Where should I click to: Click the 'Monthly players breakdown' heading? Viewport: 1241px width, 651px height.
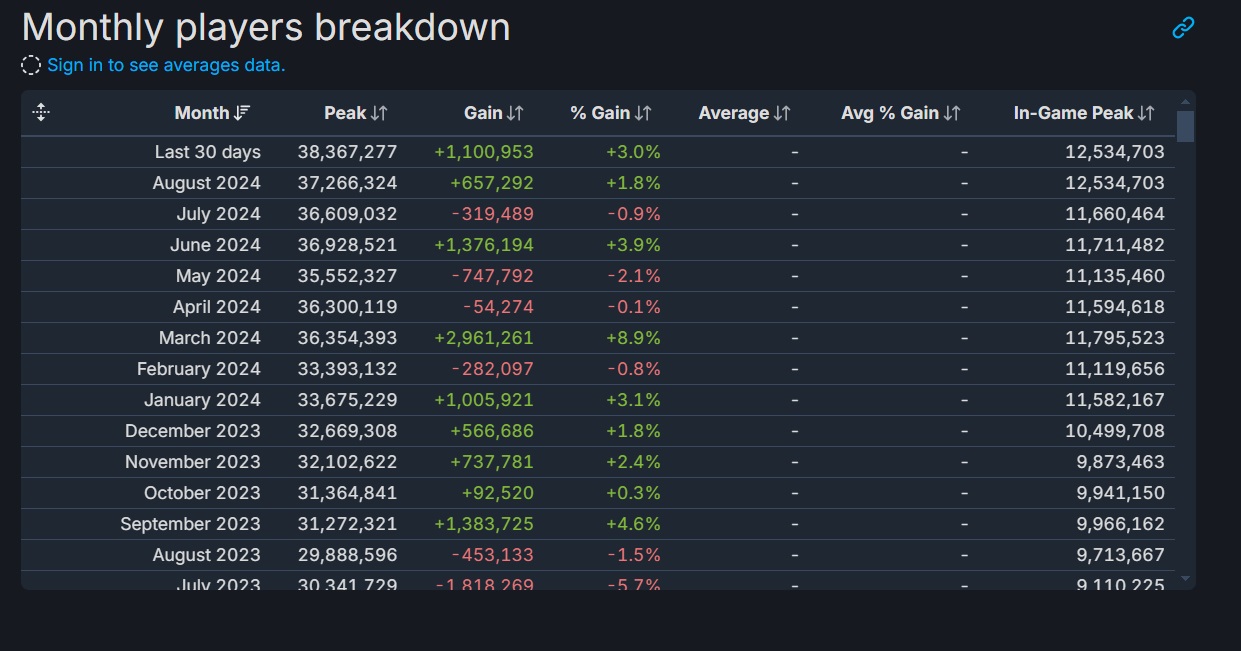(266, 27)
